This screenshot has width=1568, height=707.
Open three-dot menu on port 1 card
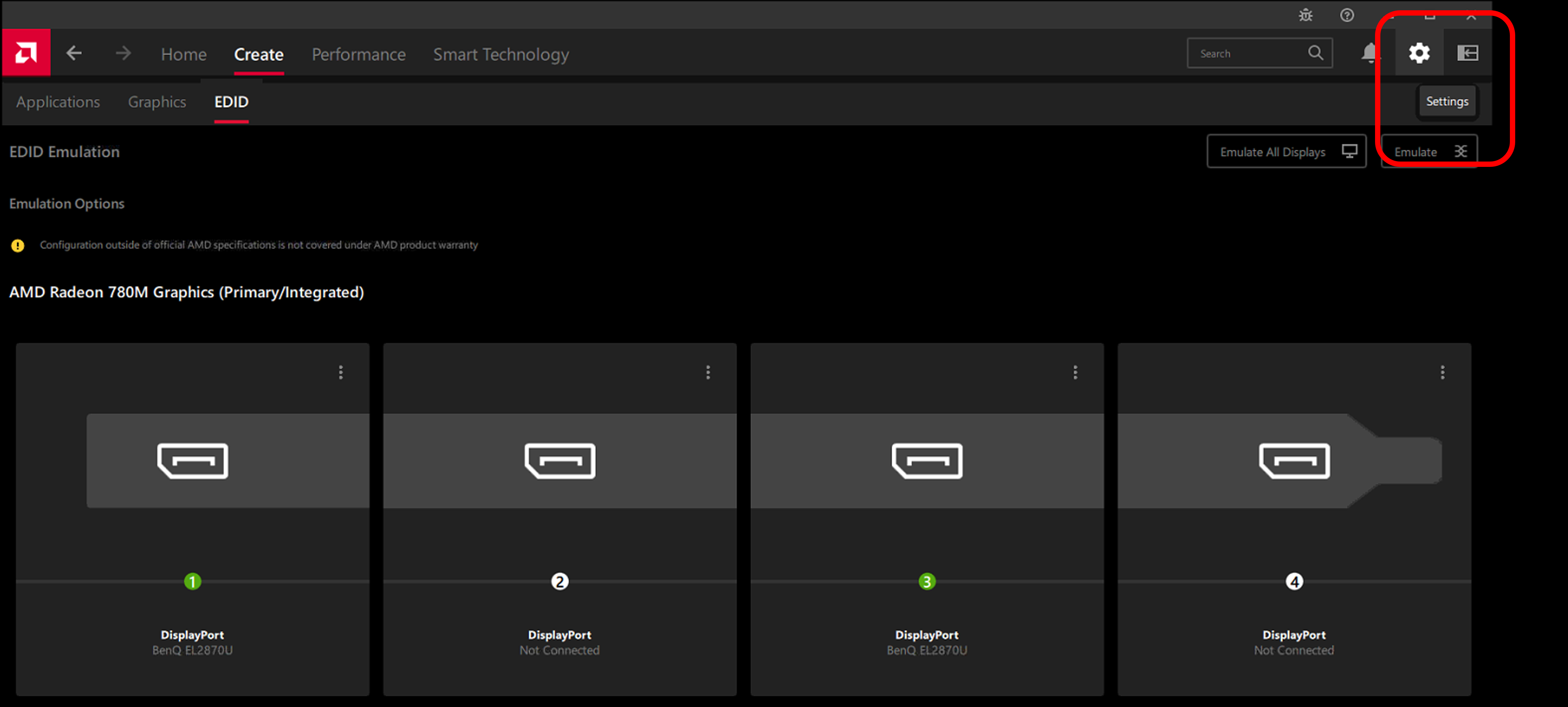(341, 372)
